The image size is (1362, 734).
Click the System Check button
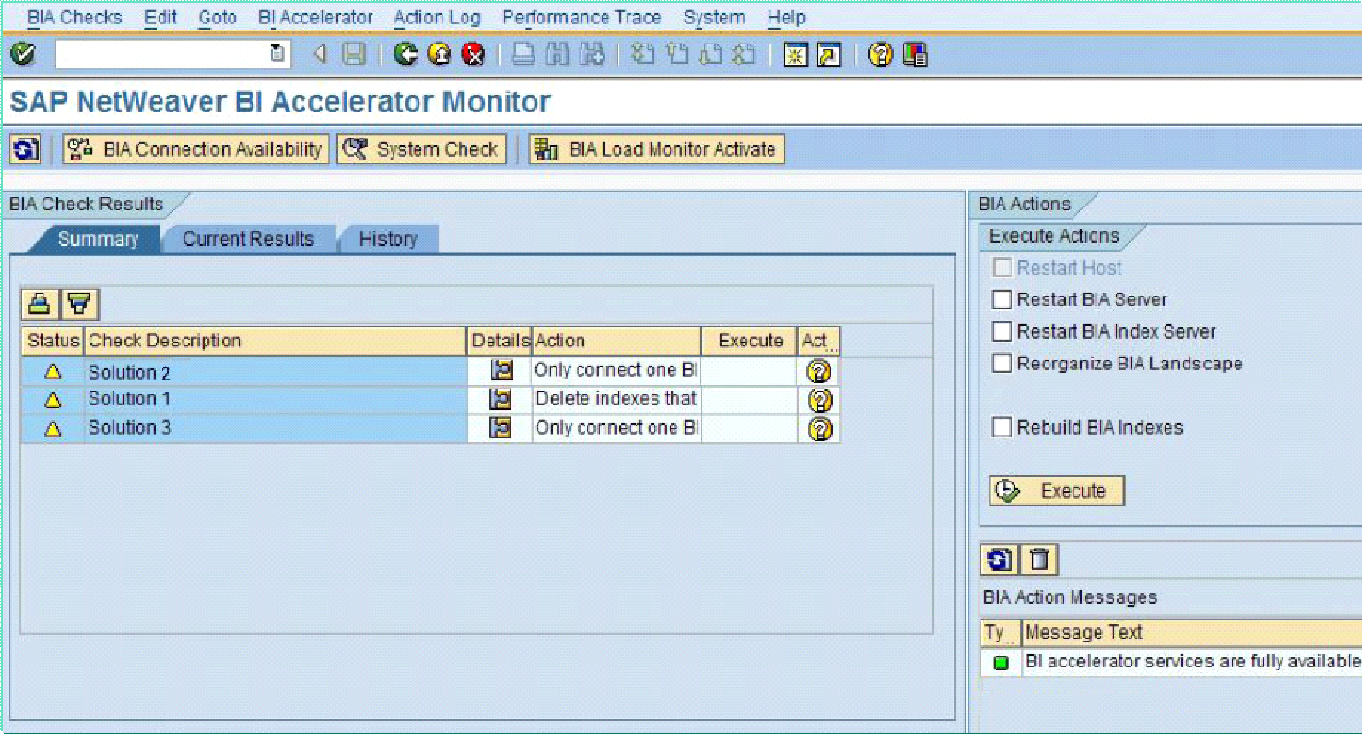tap(421, 150)
